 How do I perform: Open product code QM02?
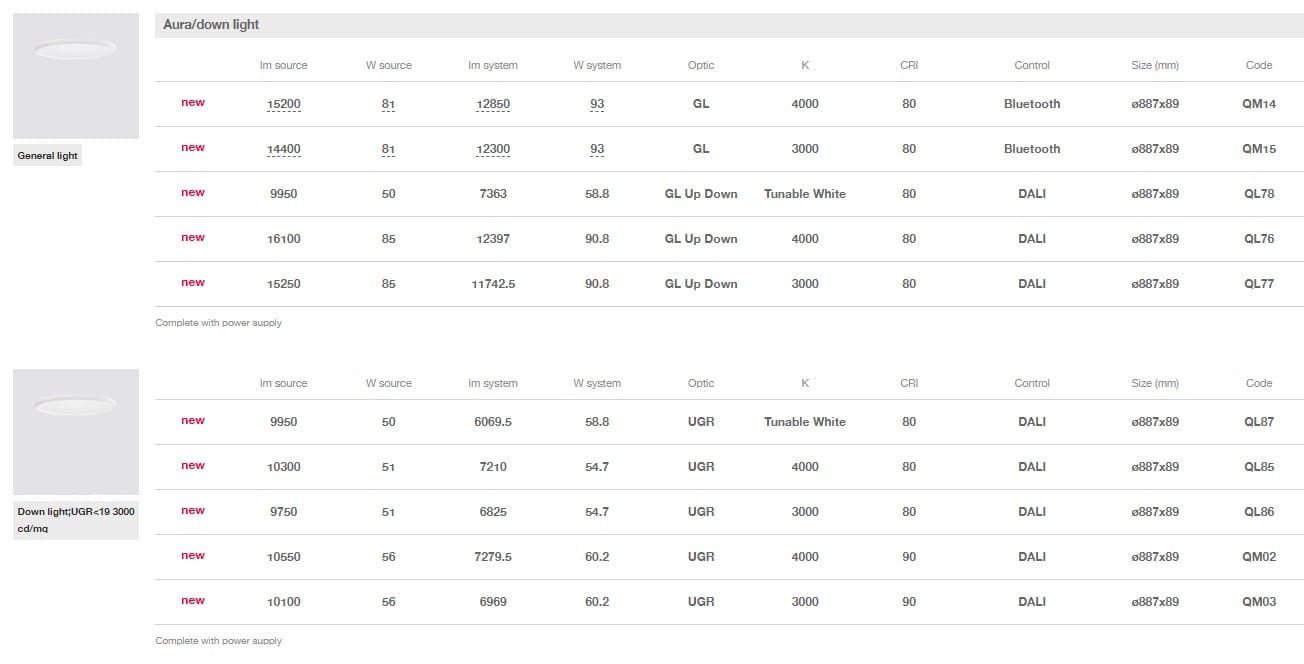click(1258, 557)
